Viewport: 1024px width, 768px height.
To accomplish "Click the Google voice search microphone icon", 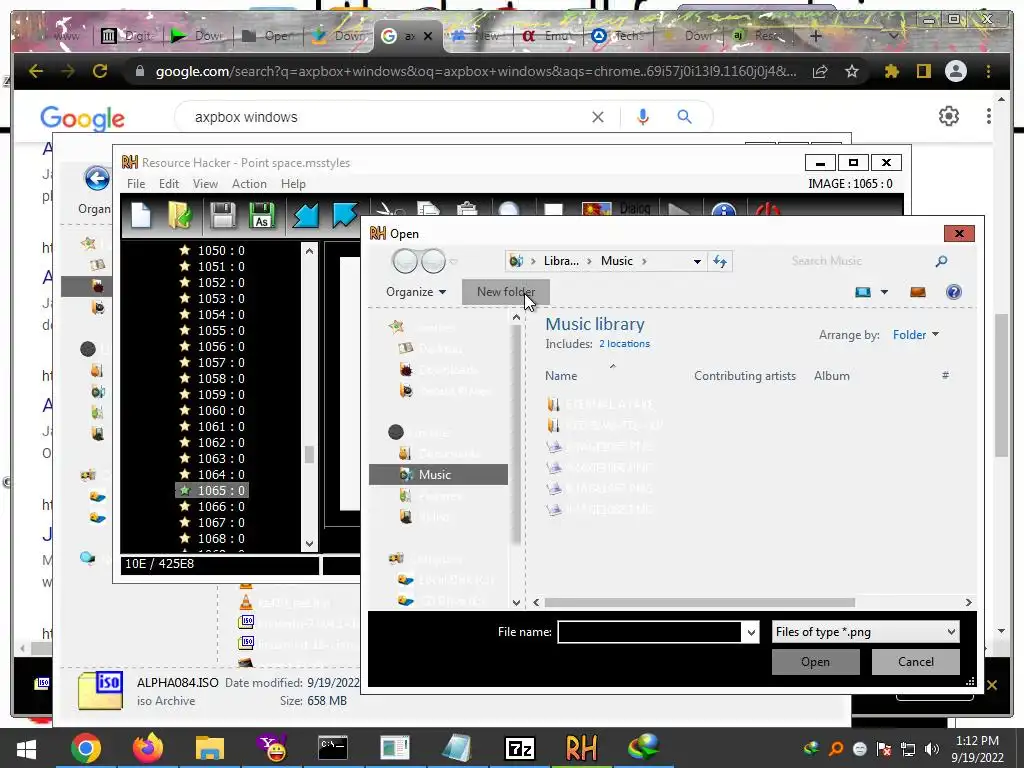I will coord(643,117).
